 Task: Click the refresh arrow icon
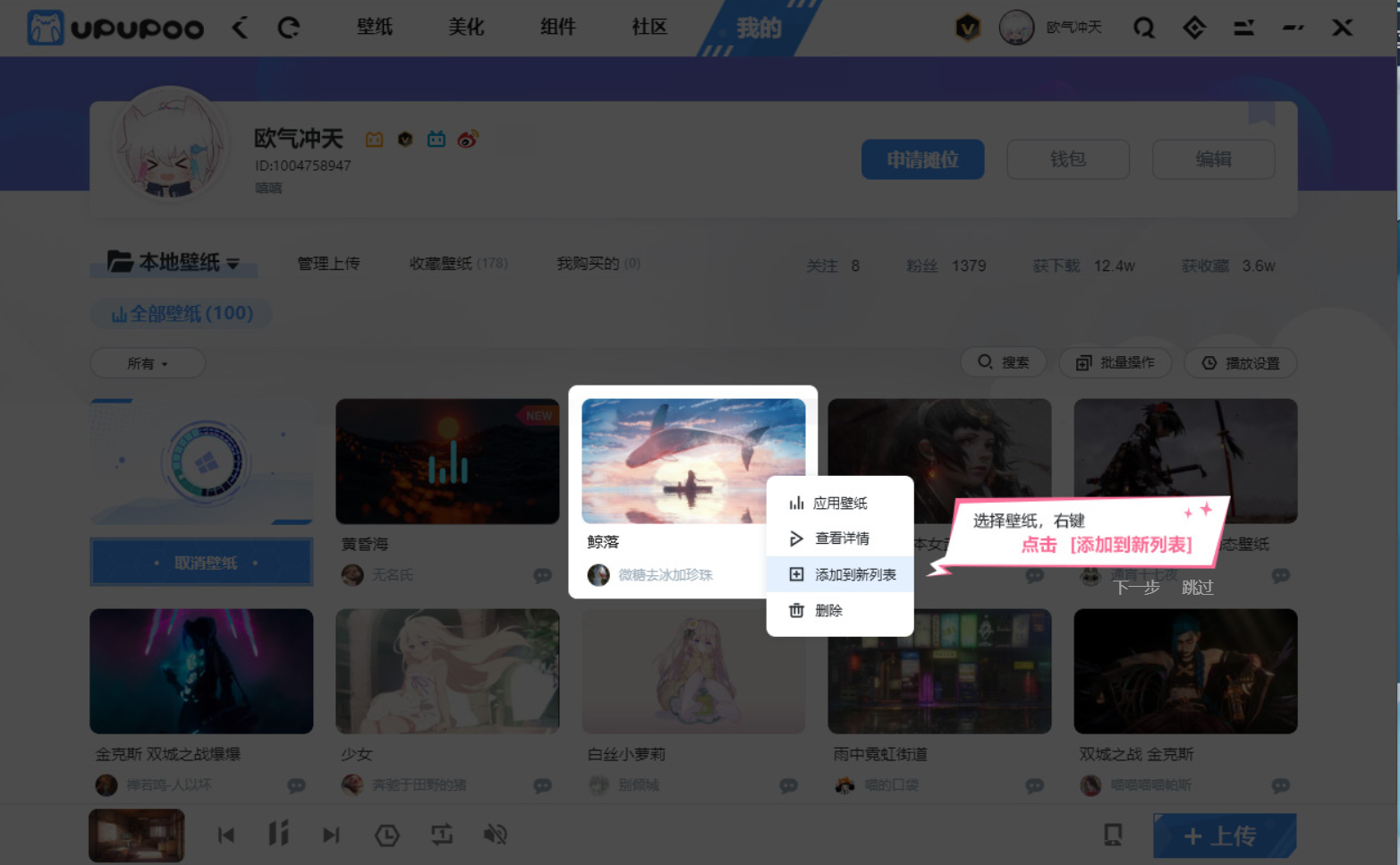(288, 29)
